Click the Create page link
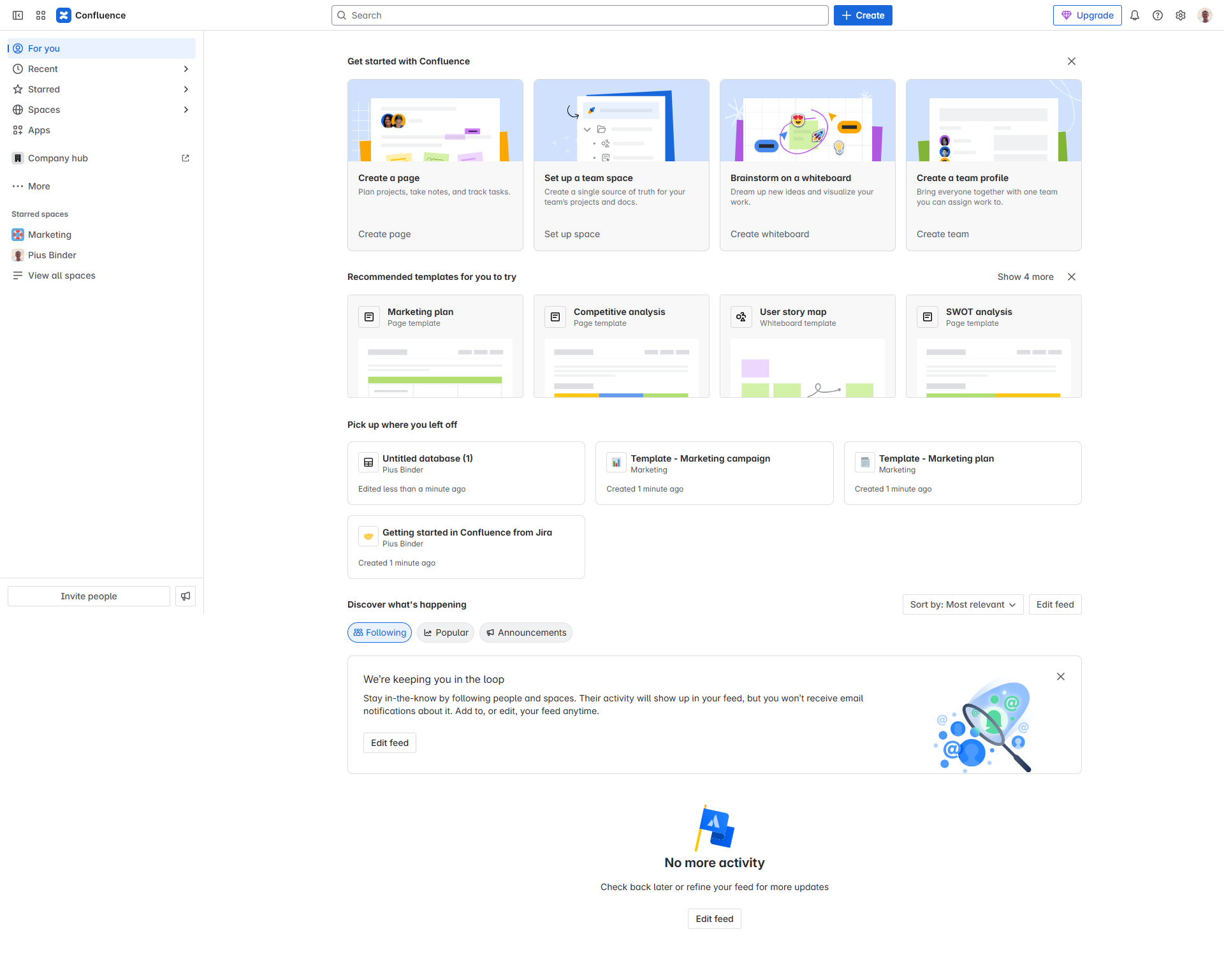1224x980 pixels. coord(384,234)
